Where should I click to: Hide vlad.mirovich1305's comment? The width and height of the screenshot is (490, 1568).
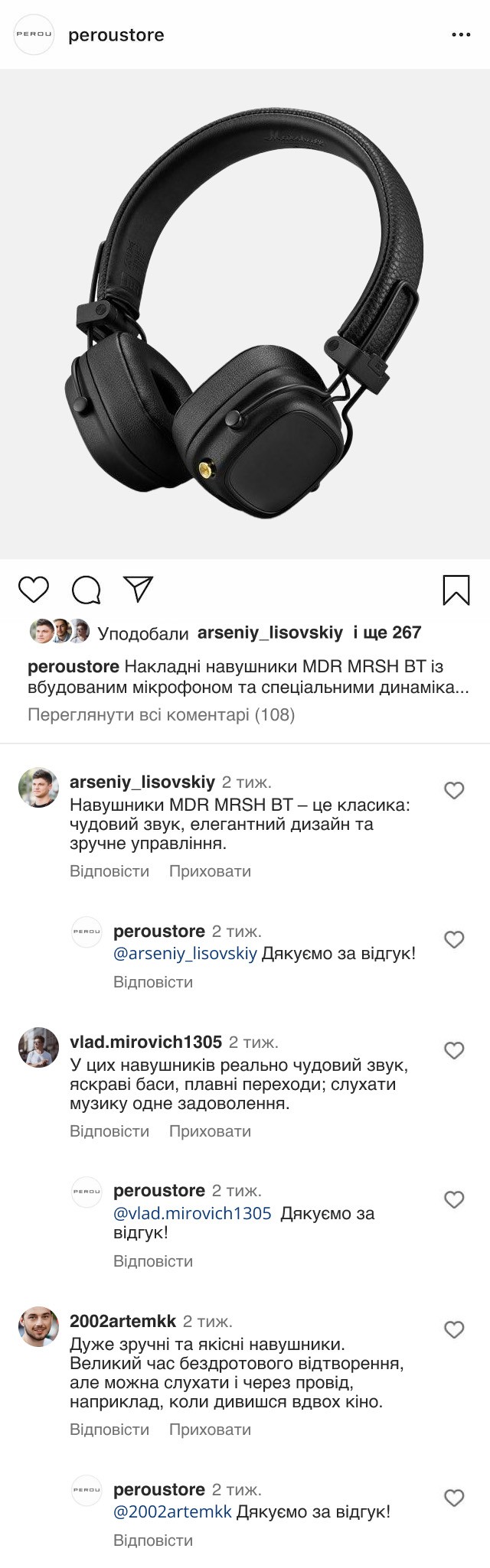pos(210,1131)
